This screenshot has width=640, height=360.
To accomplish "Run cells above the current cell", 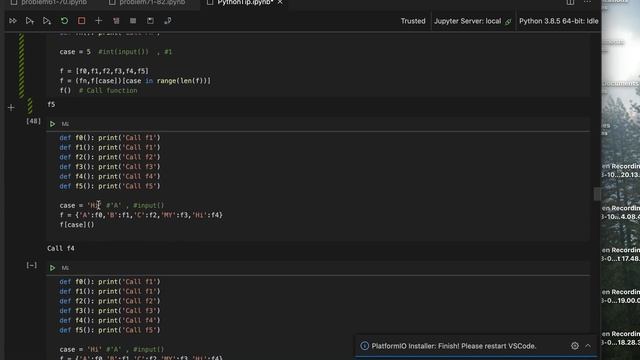I will (30, 21).
